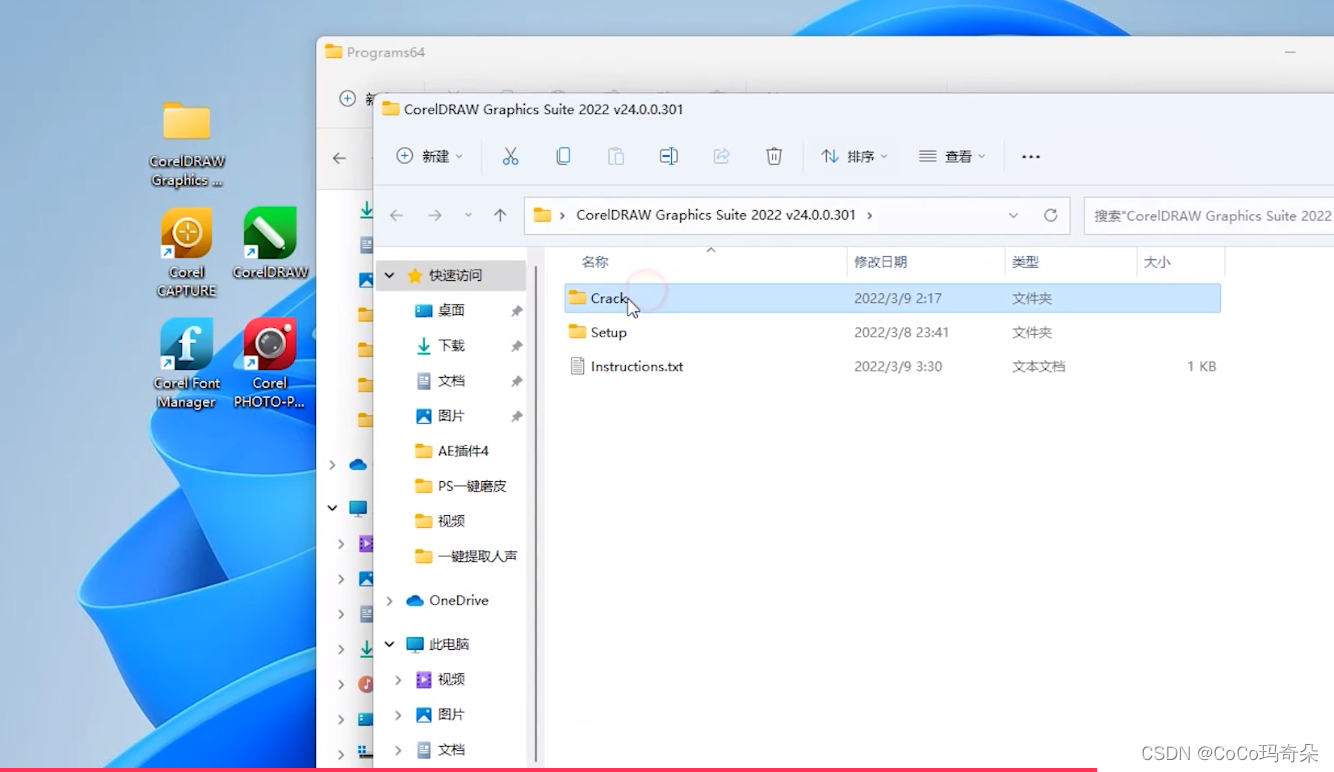1334x772 pixels.
Task: Click the back arrow in Programs64 window
Action: tap(339, 158)
